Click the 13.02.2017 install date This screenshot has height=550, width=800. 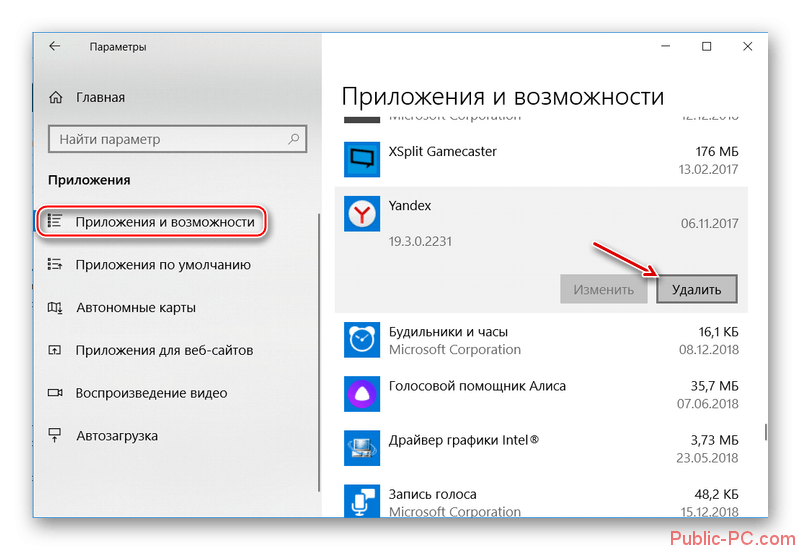tap(708, 169)
